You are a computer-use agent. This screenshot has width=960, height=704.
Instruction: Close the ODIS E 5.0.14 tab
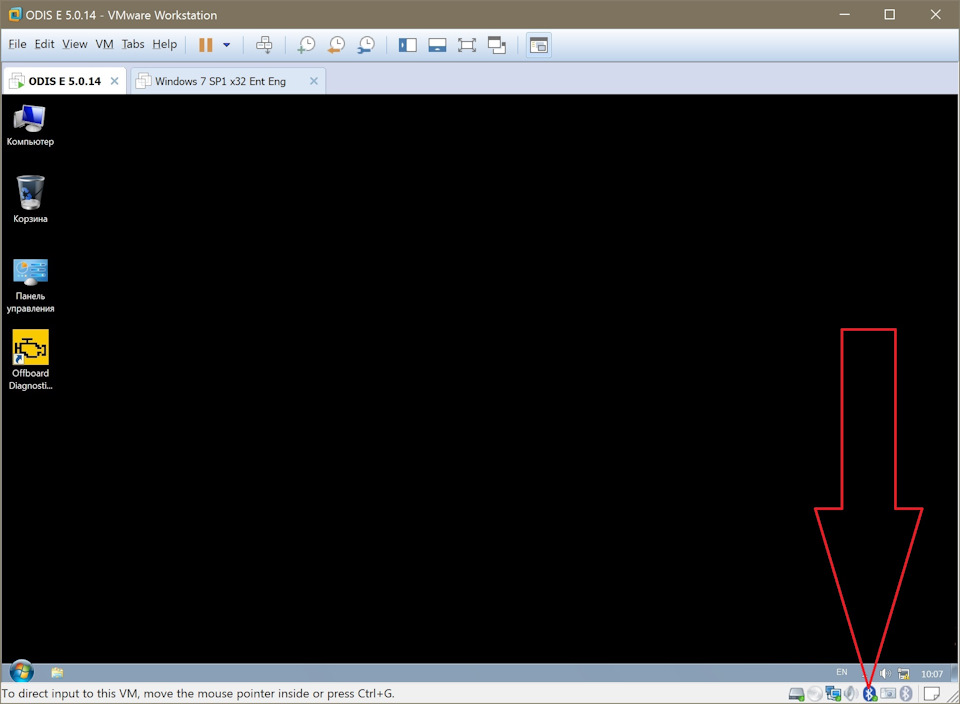tap(114, 81)
